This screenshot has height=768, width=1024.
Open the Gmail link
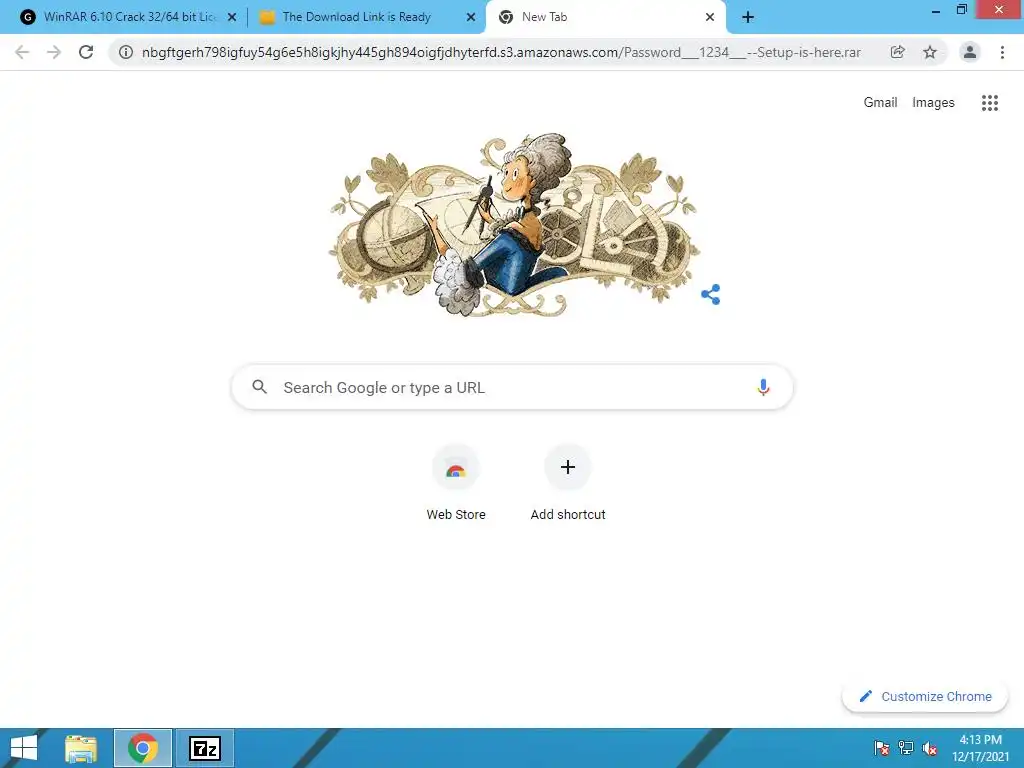[880, 103]
